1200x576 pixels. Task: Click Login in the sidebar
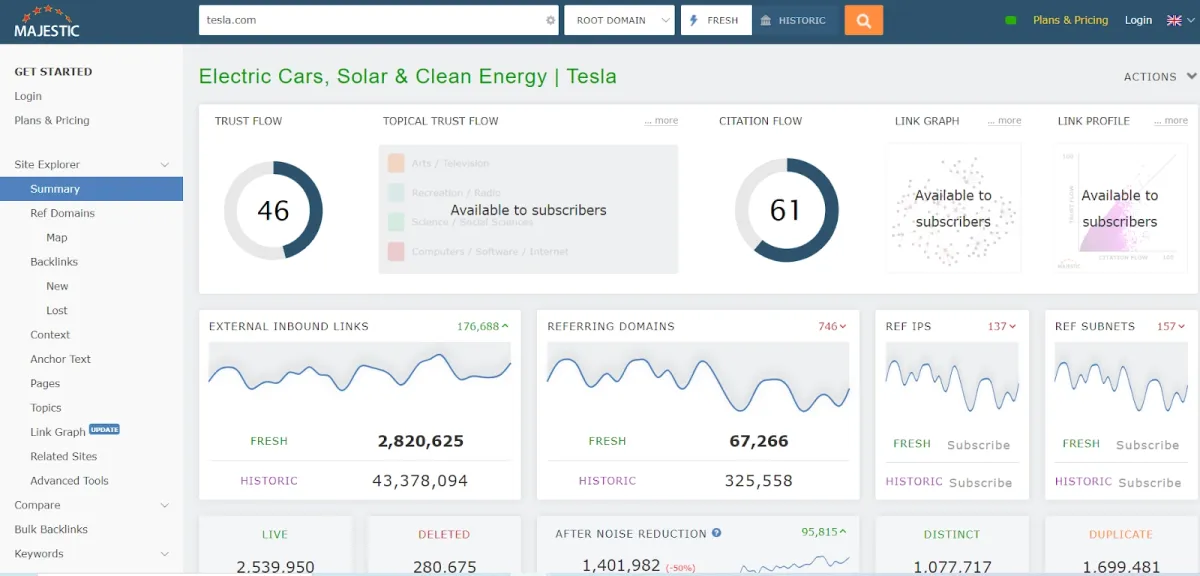point(28,96)
